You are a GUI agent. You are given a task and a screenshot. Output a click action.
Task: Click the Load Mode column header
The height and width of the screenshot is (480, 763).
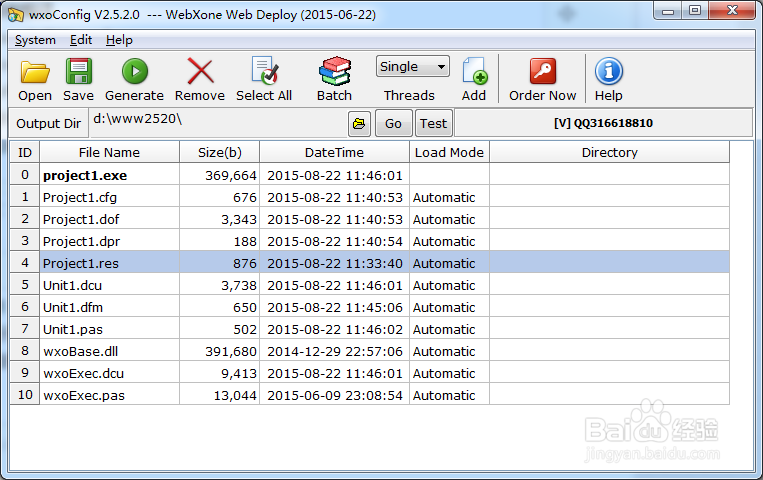click(x=449, y=152)
